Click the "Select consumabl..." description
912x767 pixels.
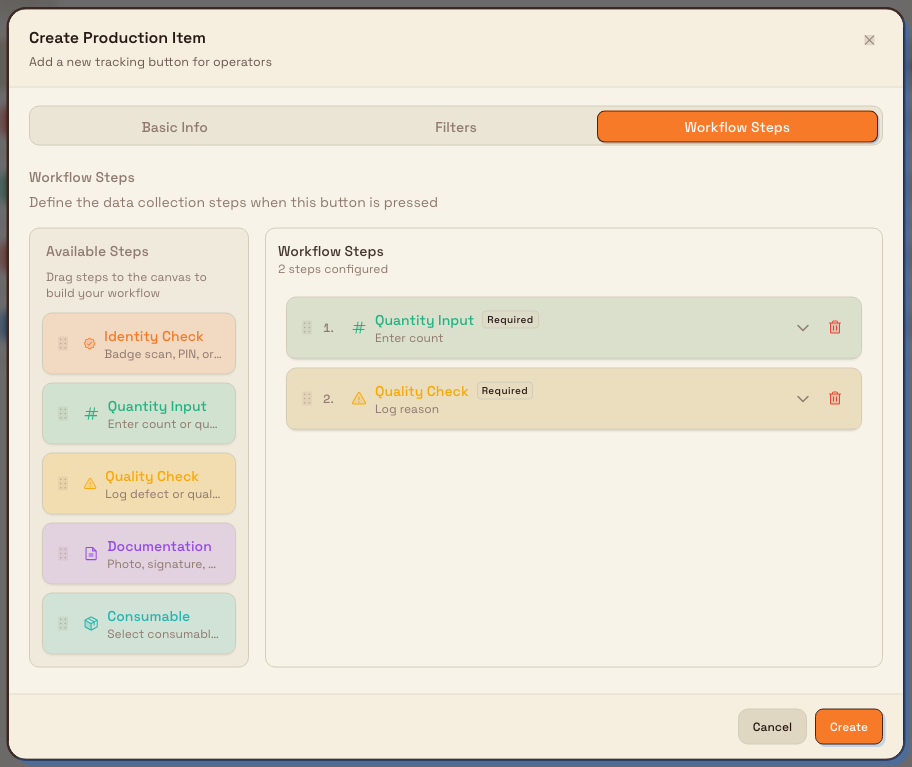pos(163,634)
